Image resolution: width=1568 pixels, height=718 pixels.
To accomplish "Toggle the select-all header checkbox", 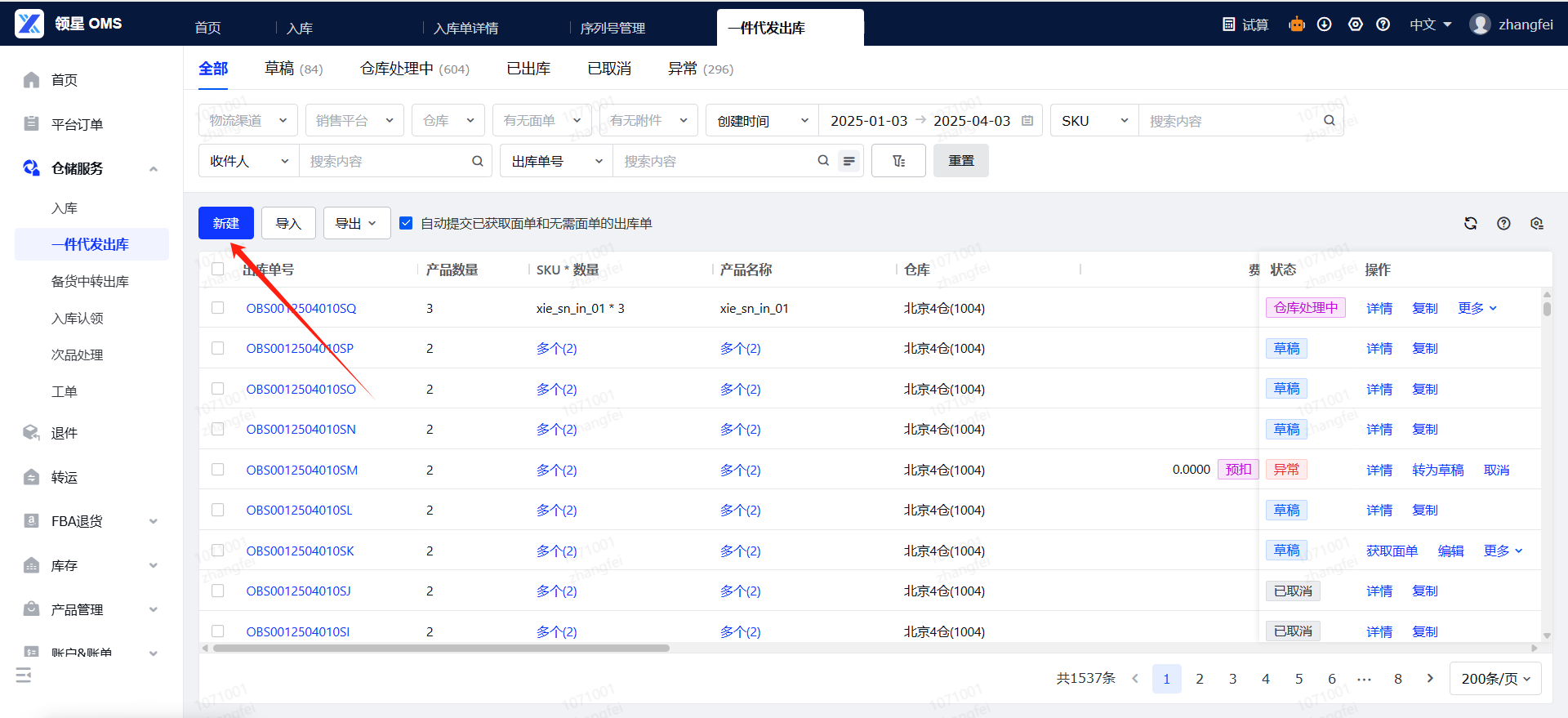I will click(x=217, y=269).
